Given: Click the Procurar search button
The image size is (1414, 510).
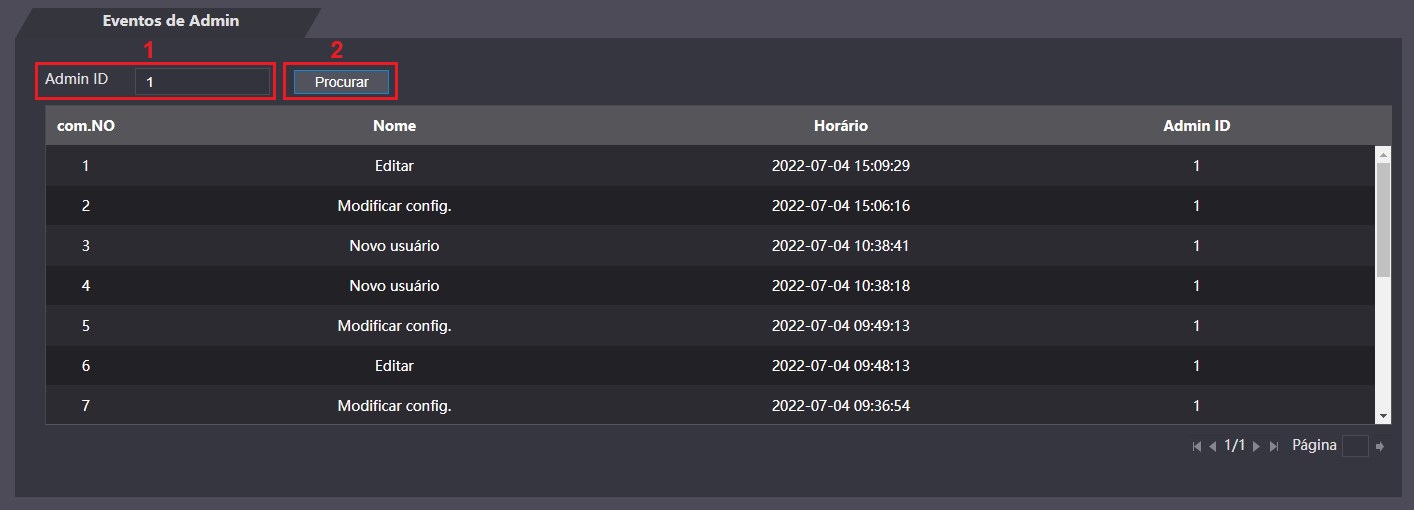Looking at the screenshot, I should click(341, 82).
